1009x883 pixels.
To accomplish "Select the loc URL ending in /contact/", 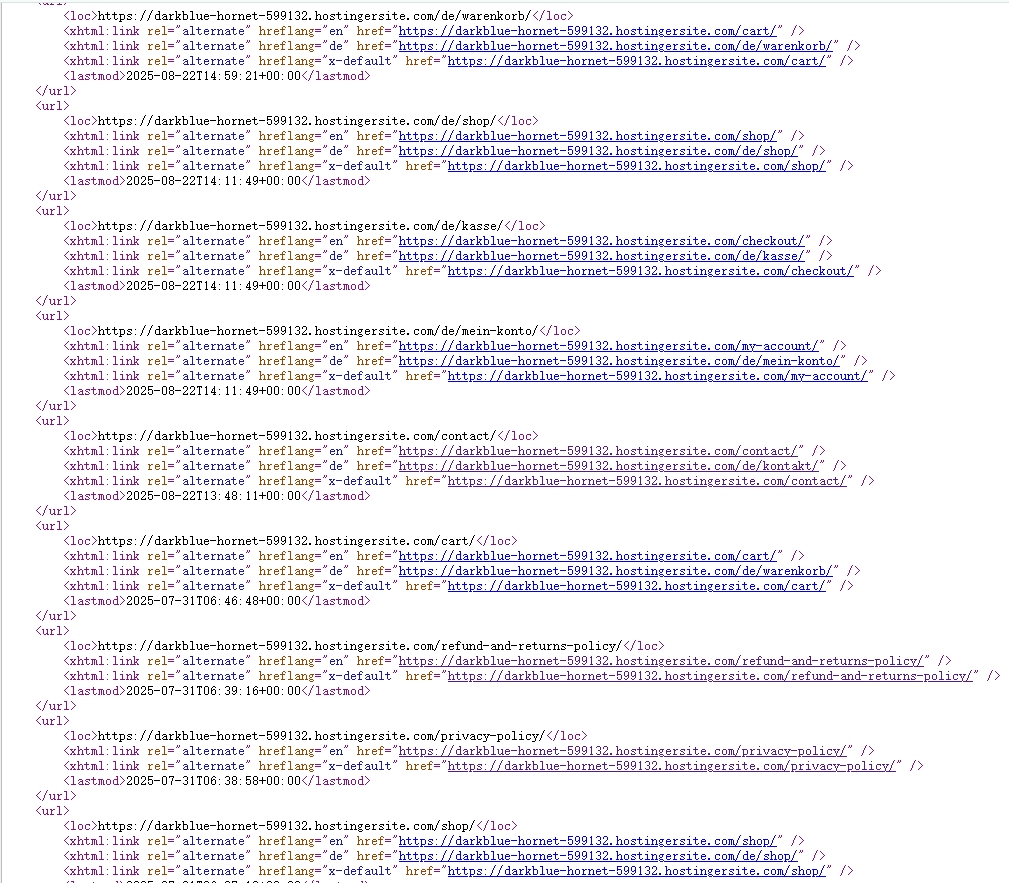I will pos(297,436).
